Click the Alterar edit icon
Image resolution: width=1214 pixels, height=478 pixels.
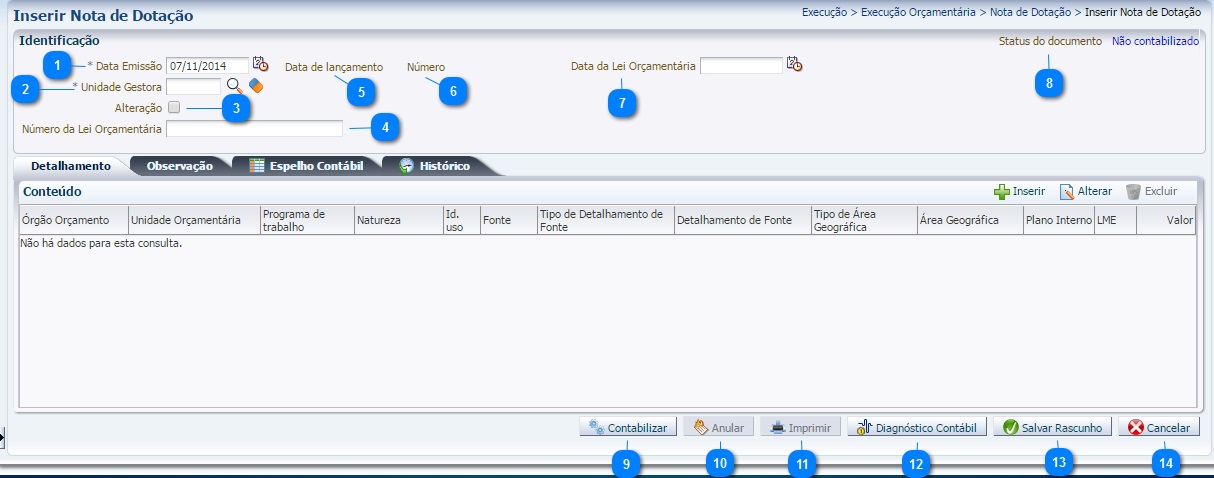1067,191
